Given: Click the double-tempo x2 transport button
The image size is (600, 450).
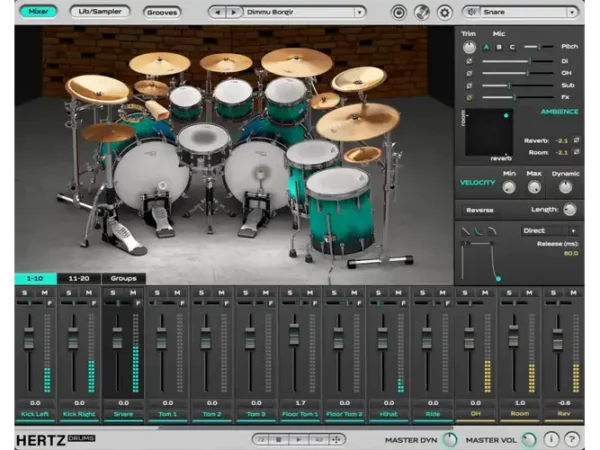Looking at the screenshot, I should [318, 440].
